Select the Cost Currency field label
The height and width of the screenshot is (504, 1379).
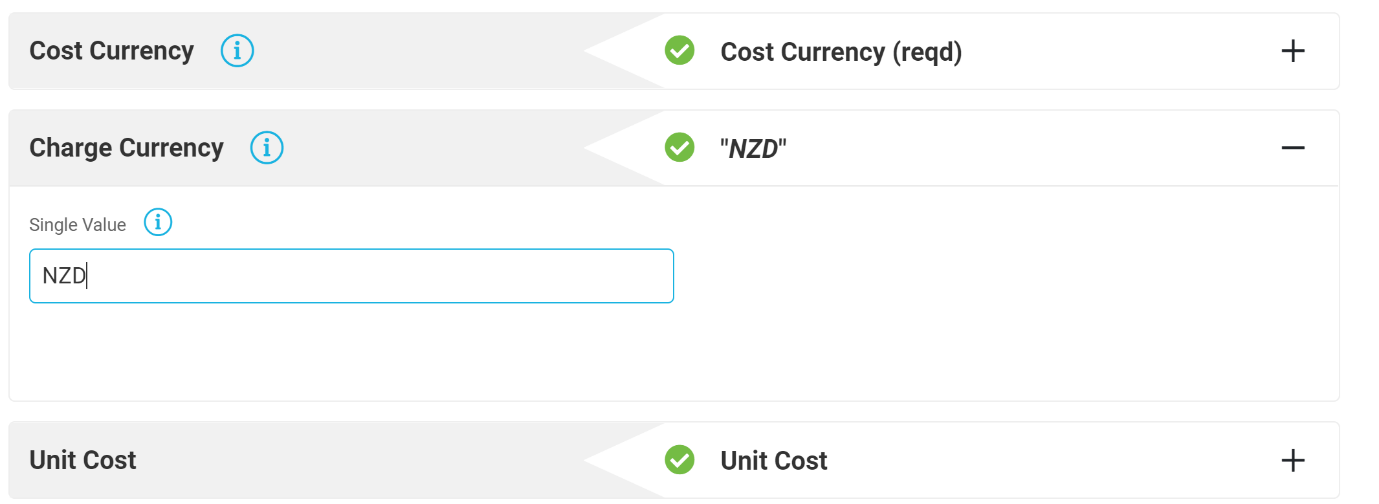click(x=111, y=51)
